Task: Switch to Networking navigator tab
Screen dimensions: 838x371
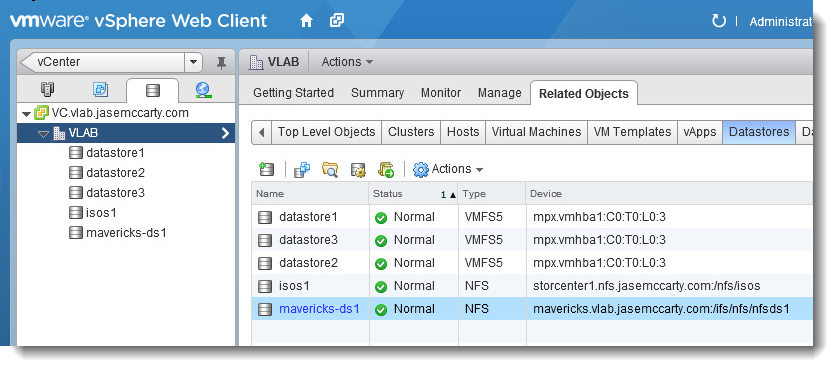Action: (203, 90)
